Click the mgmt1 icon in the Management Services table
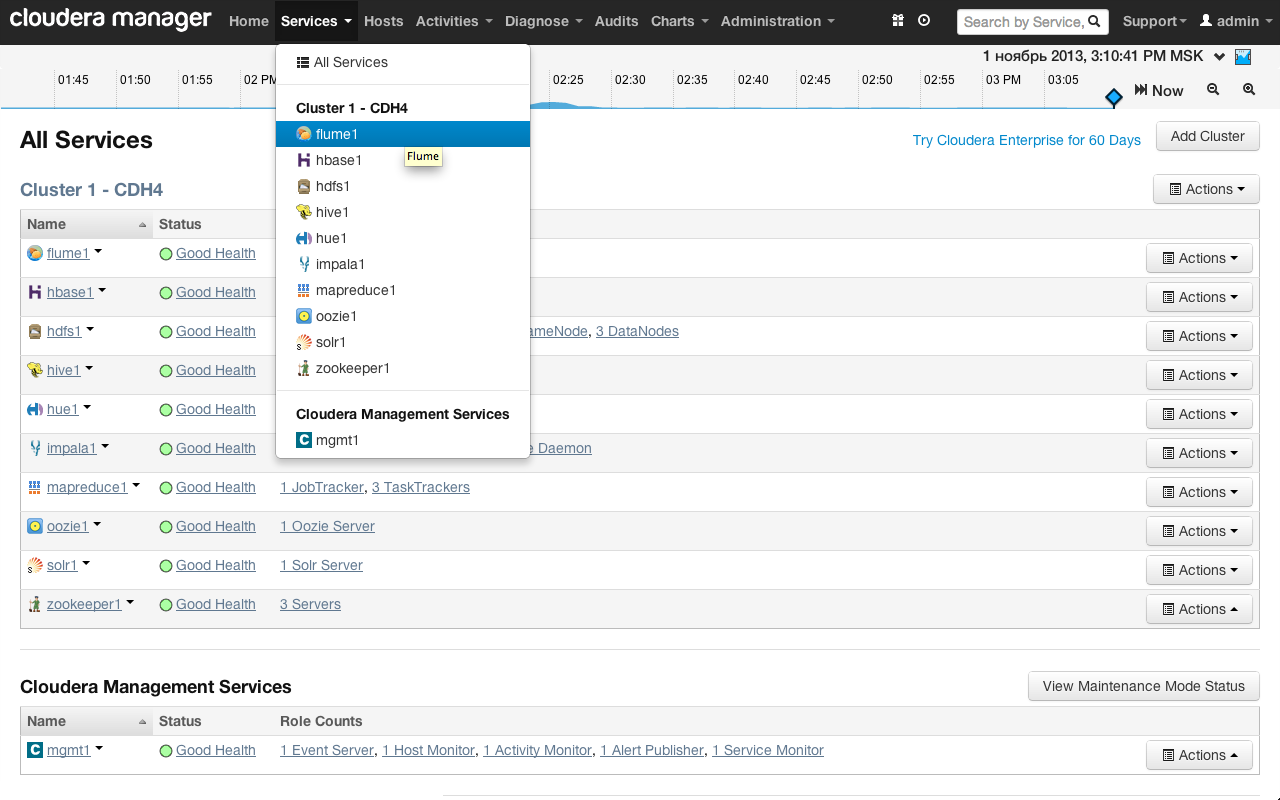 (35, 750)
